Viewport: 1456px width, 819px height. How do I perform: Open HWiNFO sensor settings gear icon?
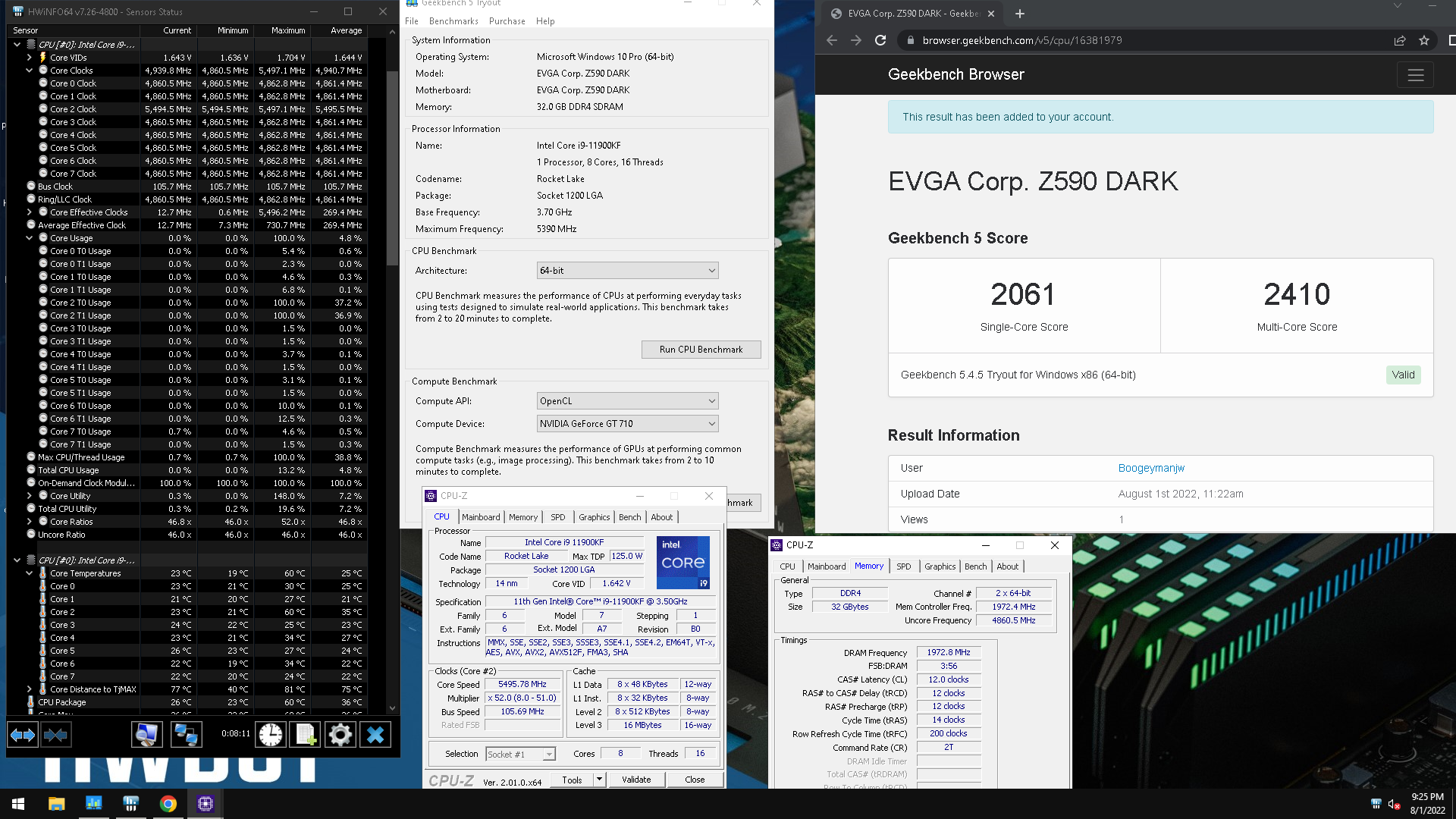tap(340, 734)
